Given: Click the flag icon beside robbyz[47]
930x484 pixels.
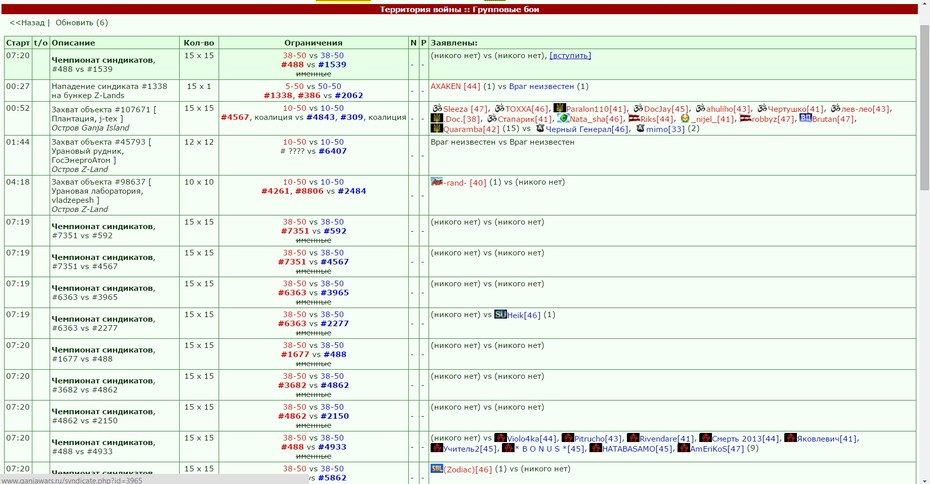Looking at the screenshot, I should (745, 119).
